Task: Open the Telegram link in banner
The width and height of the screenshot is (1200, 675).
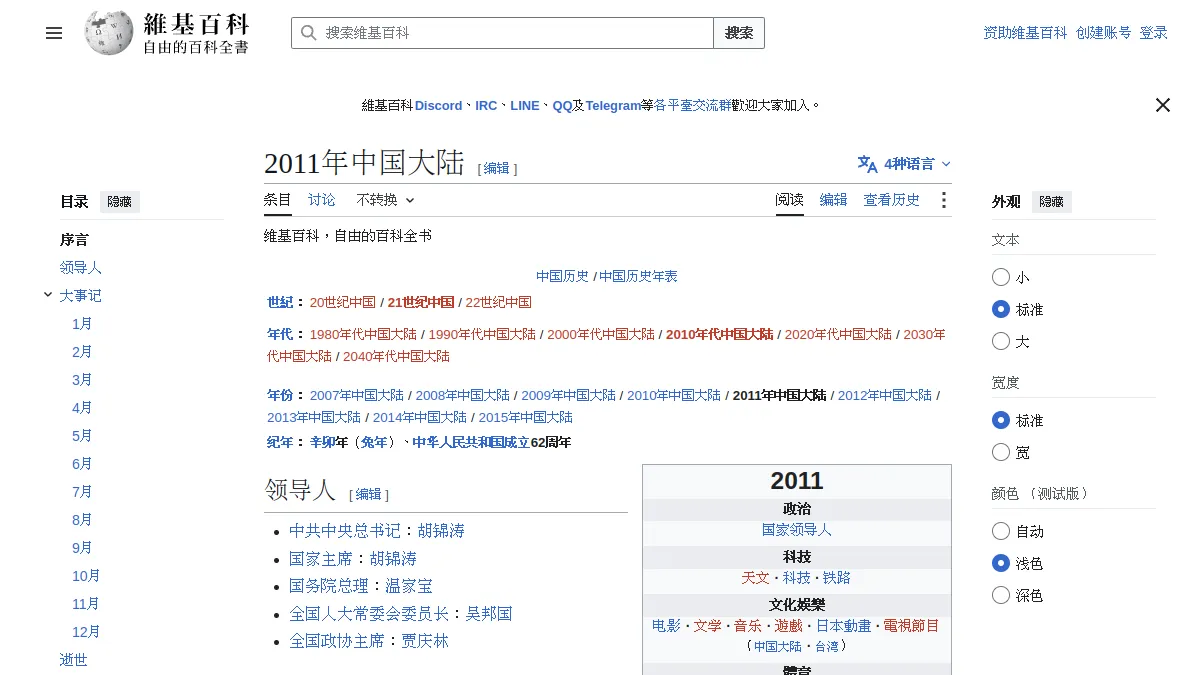Action: point(613,105)
